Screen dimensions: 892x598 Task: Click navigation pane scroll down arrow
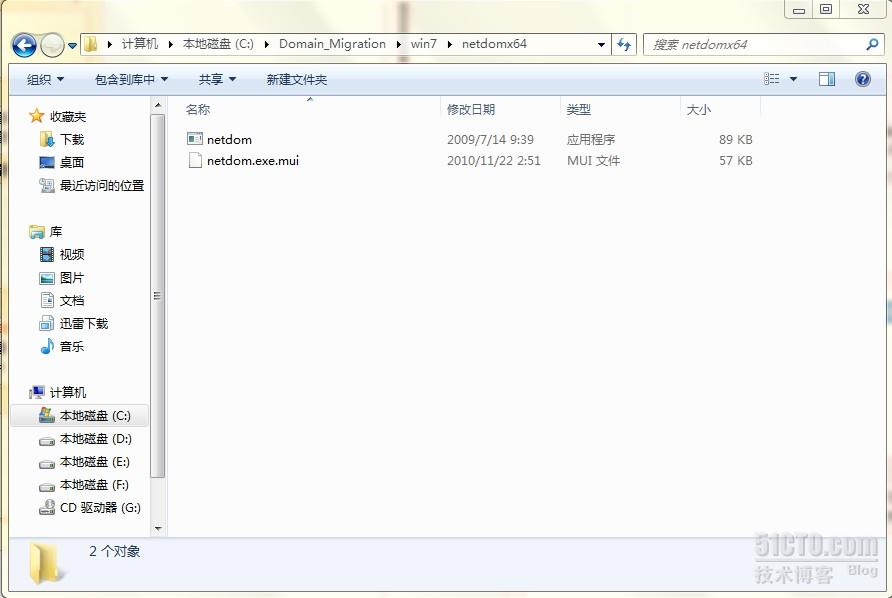(158, 528)
